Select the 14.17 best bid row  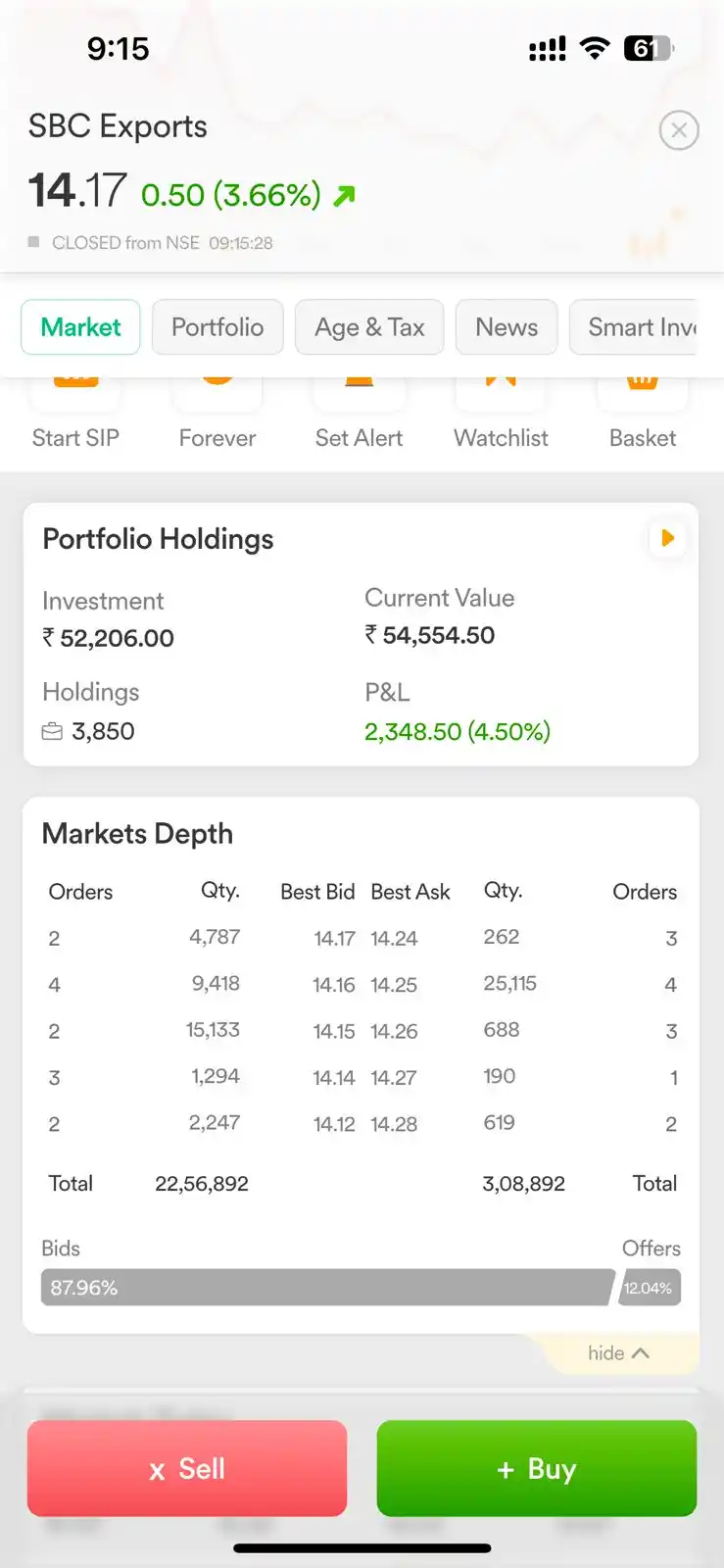362,938
